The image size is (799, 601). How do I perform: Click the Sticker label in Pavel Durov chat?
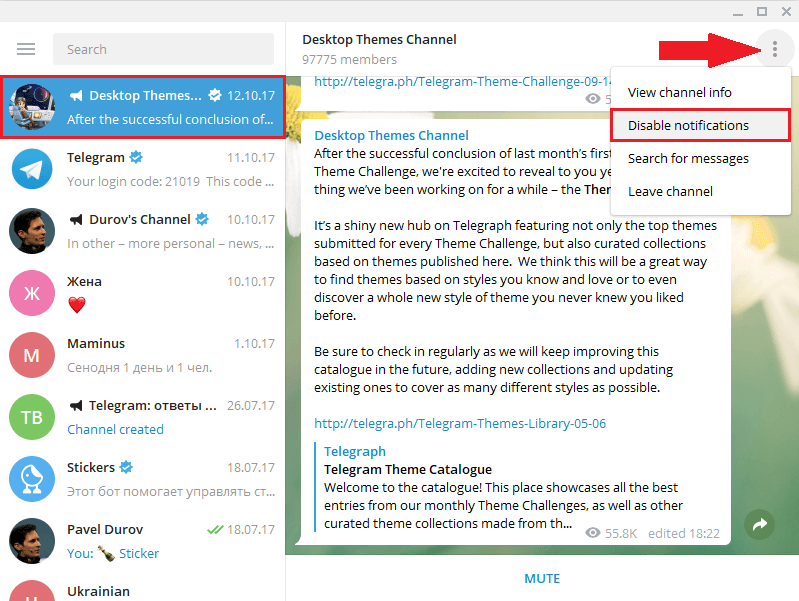139,554
